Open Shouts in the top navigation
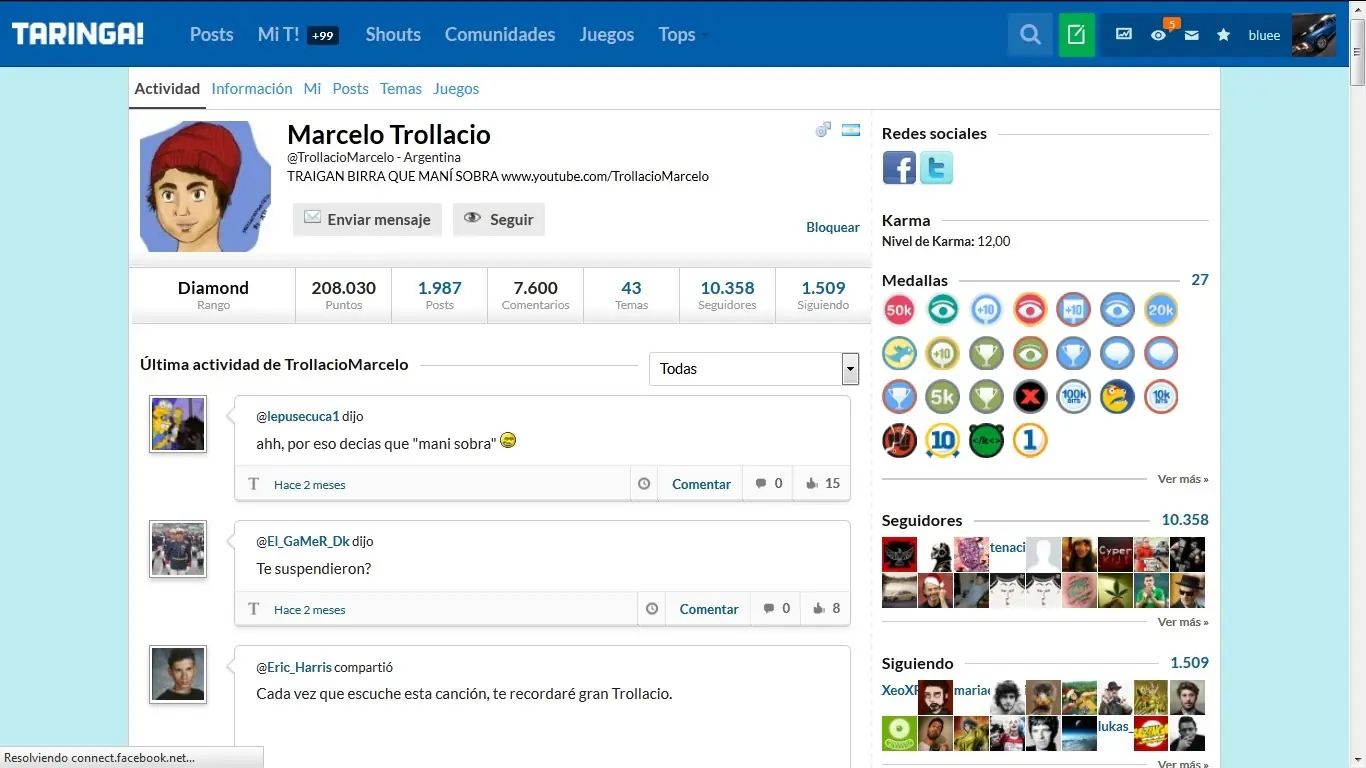This screenshot has width=1366, height=768. (x=393, y=35)
